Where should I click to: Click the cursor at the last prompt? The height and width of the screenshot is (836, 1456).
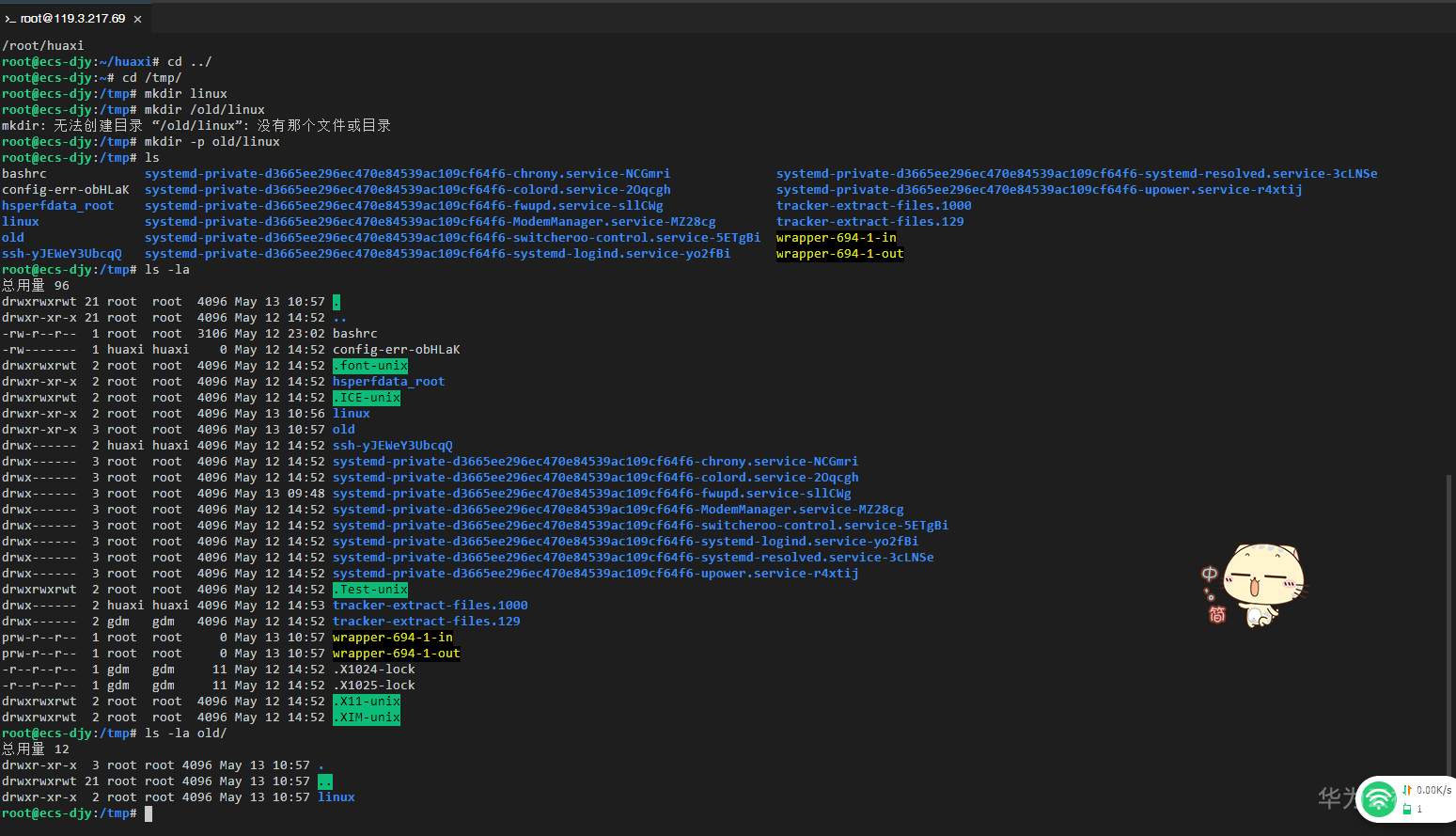point(149,813)
